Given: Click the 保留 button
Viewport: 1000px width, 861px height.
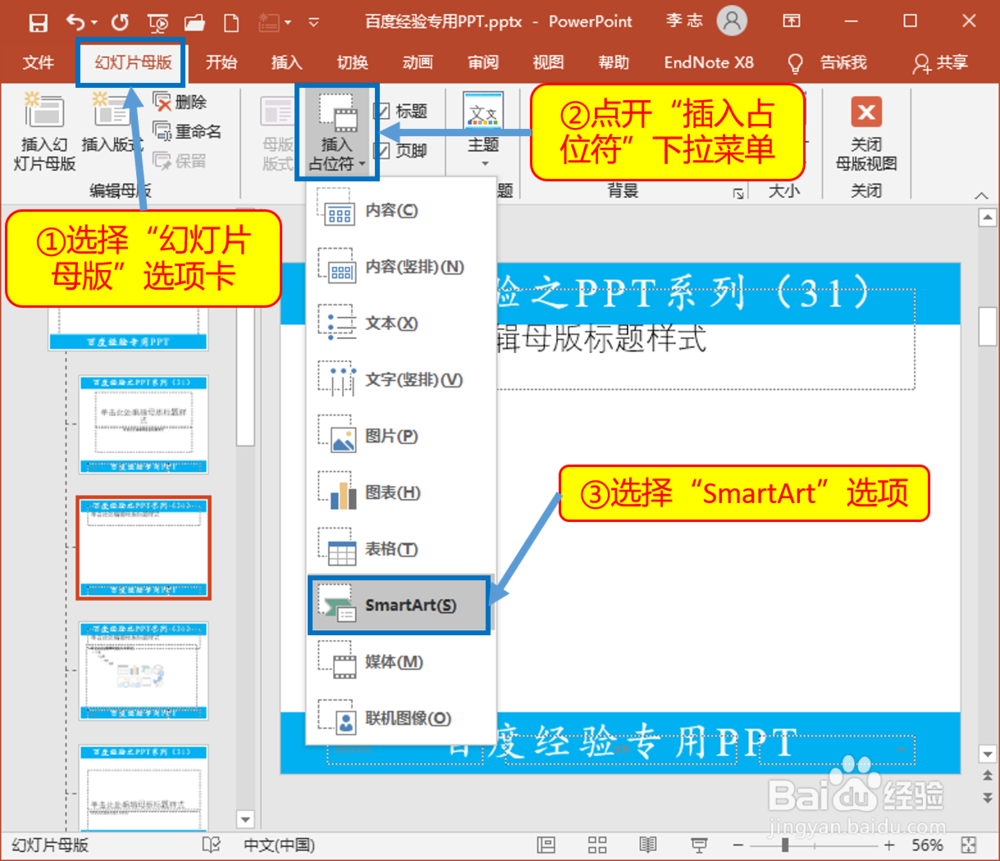Looking at the screenshot, I should (180, 161).
